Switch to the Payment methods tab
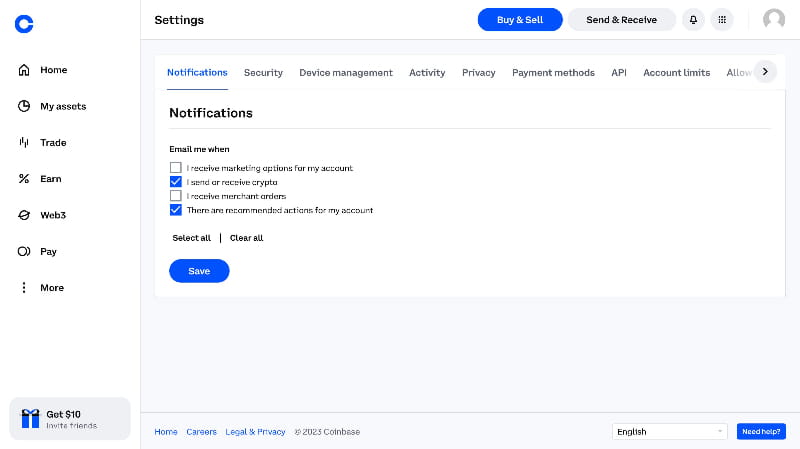800x449 pixels. tap(553, 73)
